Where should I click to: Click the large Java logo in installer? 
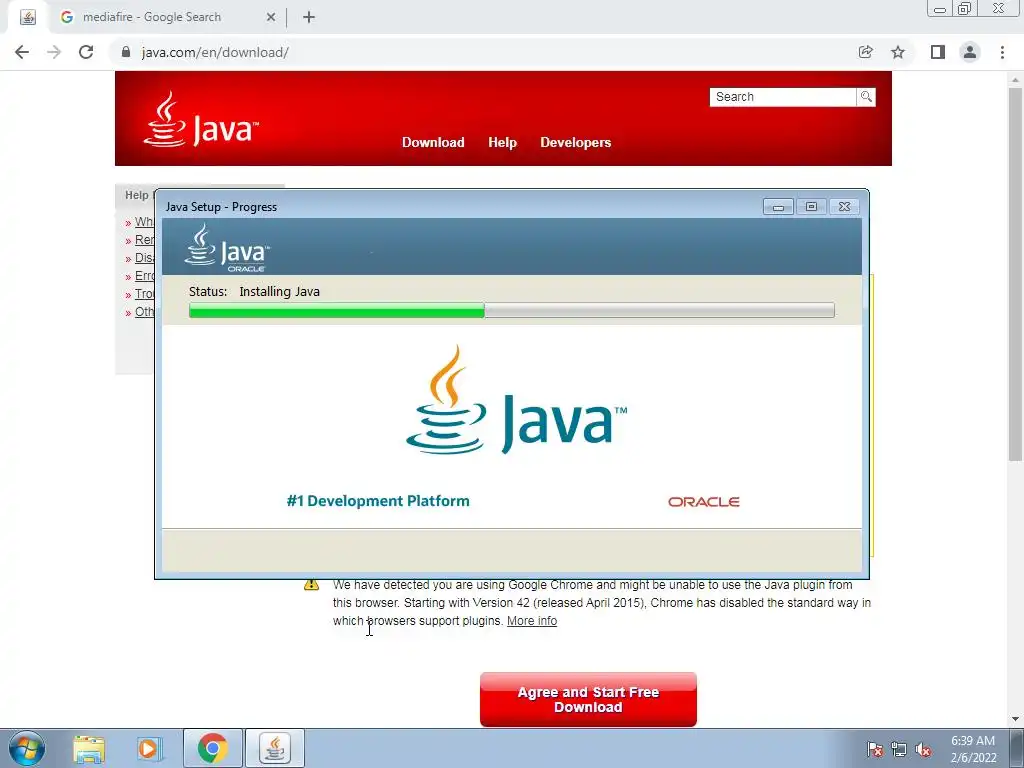(517, 400)
